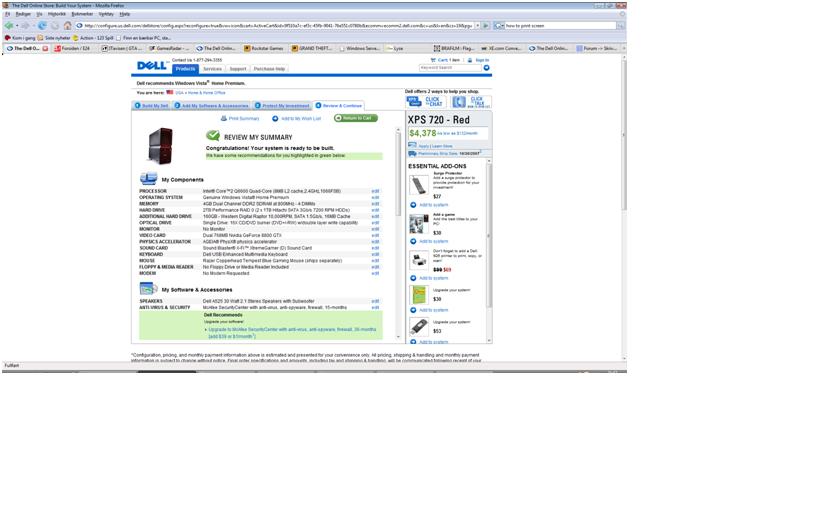
Task: Open the Historikk menu
Action: coord(56,14)
